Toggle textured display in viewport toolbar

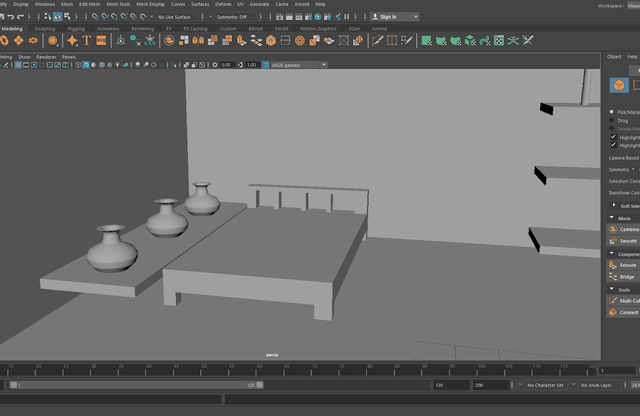pyautogui.click(x=109, y=65)
